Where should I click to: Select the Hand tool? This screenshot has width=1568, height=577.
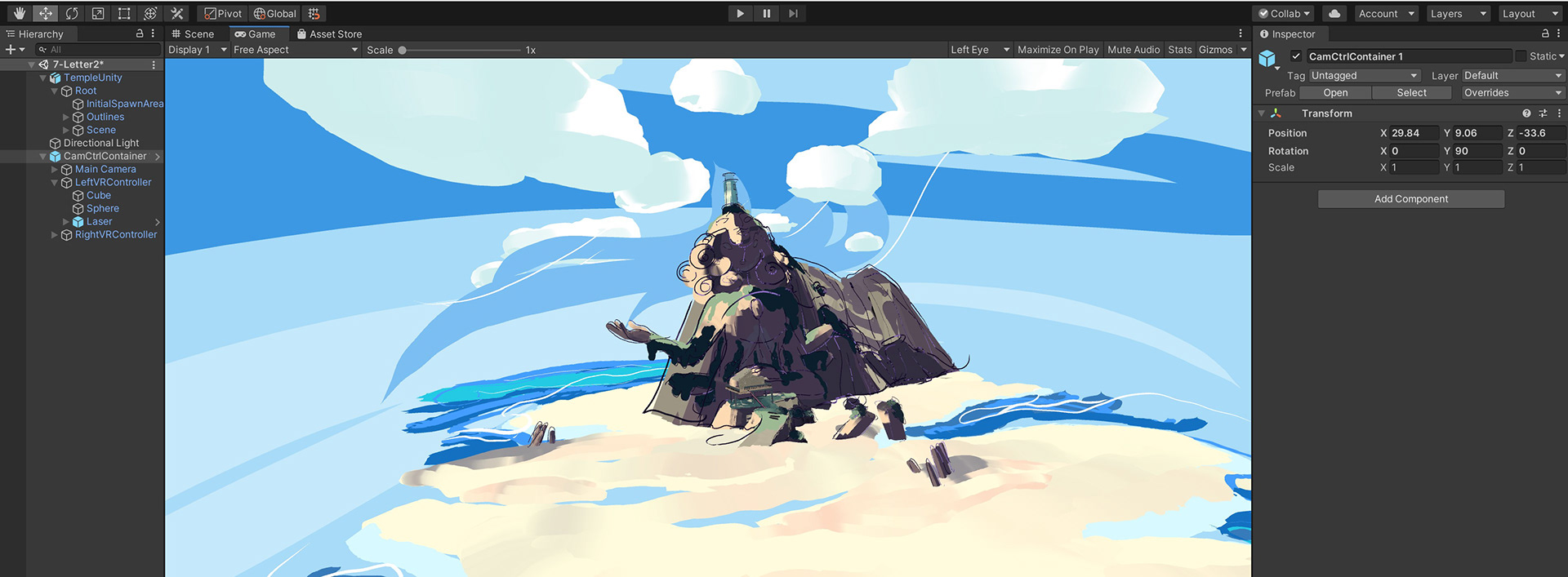[x=20, y=13]
